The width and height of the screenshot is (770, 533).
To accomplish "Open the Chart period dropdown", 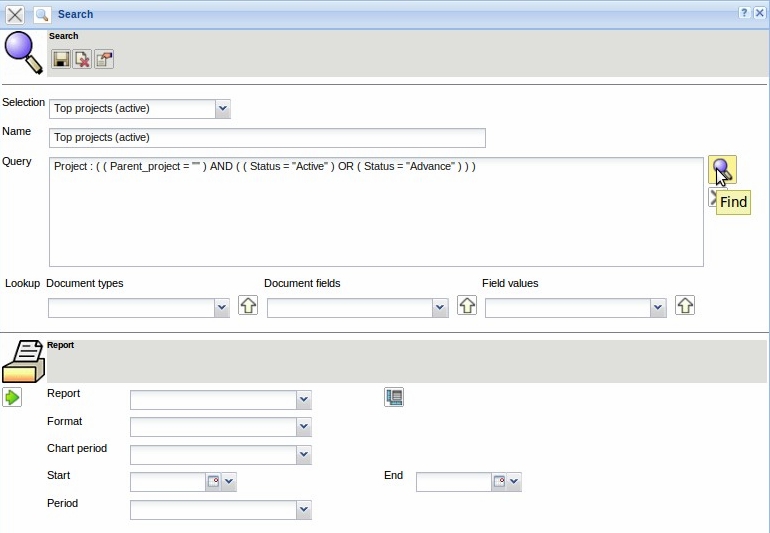I will [x=304, y=455].
